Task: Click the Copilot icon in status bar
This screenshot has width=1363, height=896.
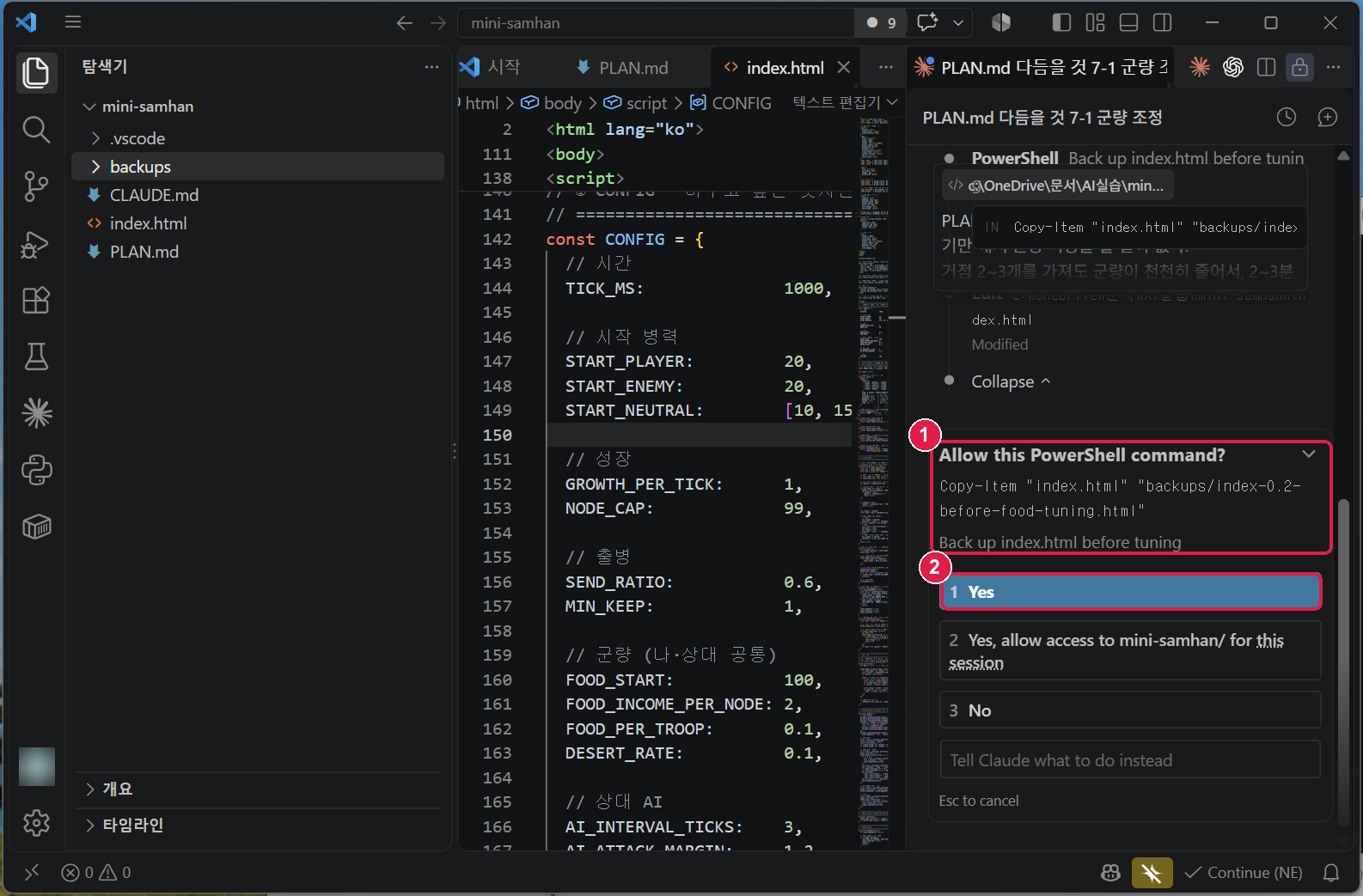Action: [x=1110, y=873]
